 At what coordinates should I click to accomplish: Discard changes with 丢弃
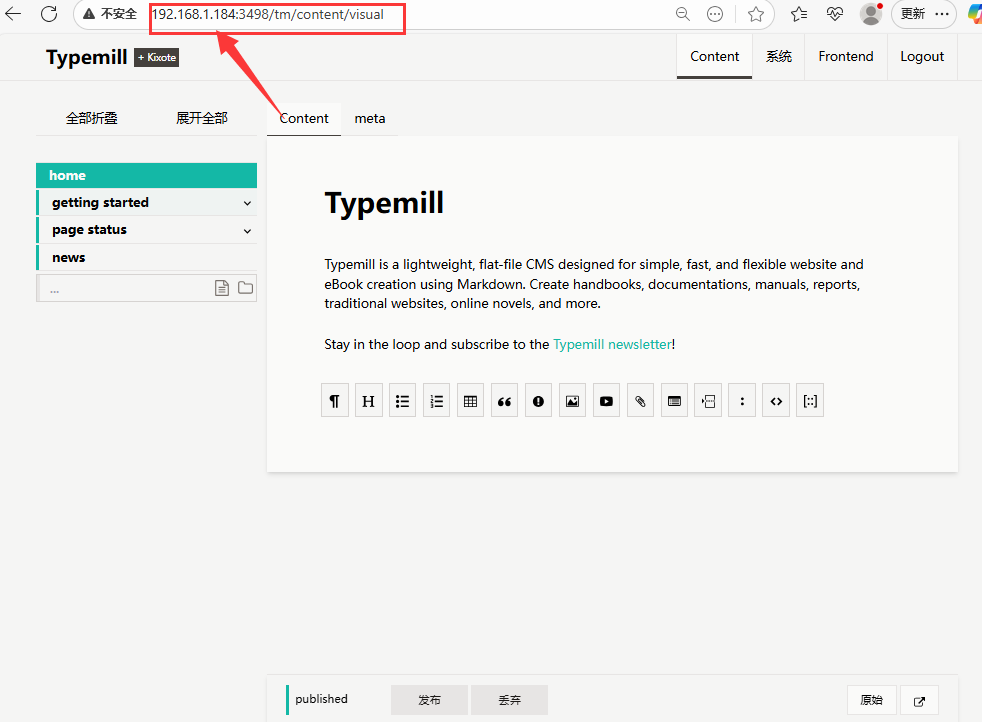pos(509,700)
